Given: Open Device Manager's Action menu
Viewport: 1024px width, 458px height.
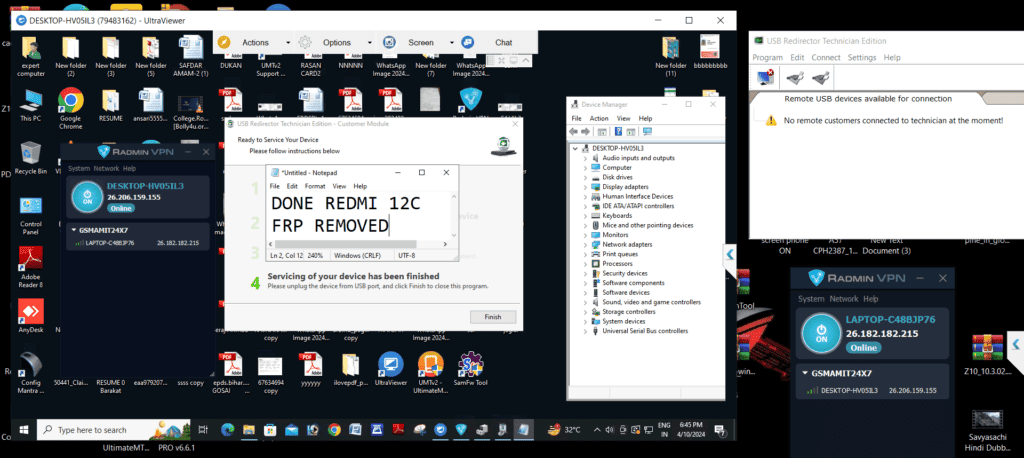Looking at the screenshot, I should tap(599, 118).
